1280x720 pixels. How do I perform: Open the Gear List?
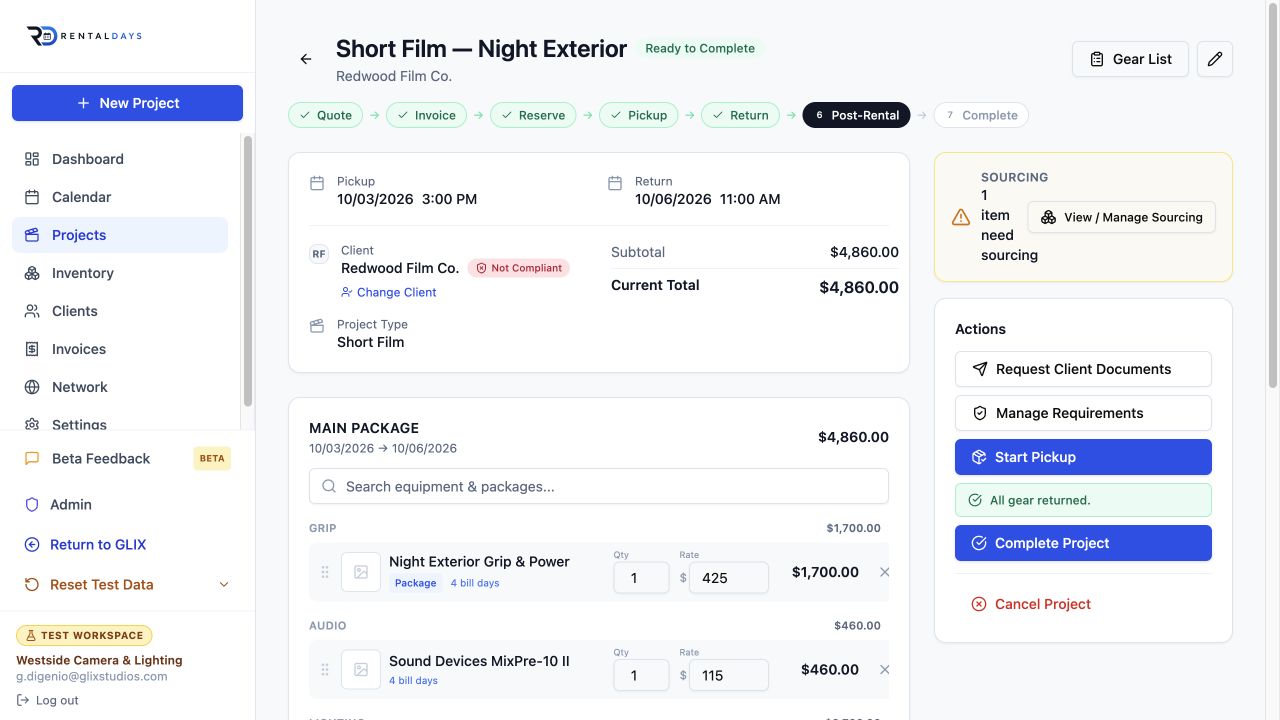coord(1130,59)
